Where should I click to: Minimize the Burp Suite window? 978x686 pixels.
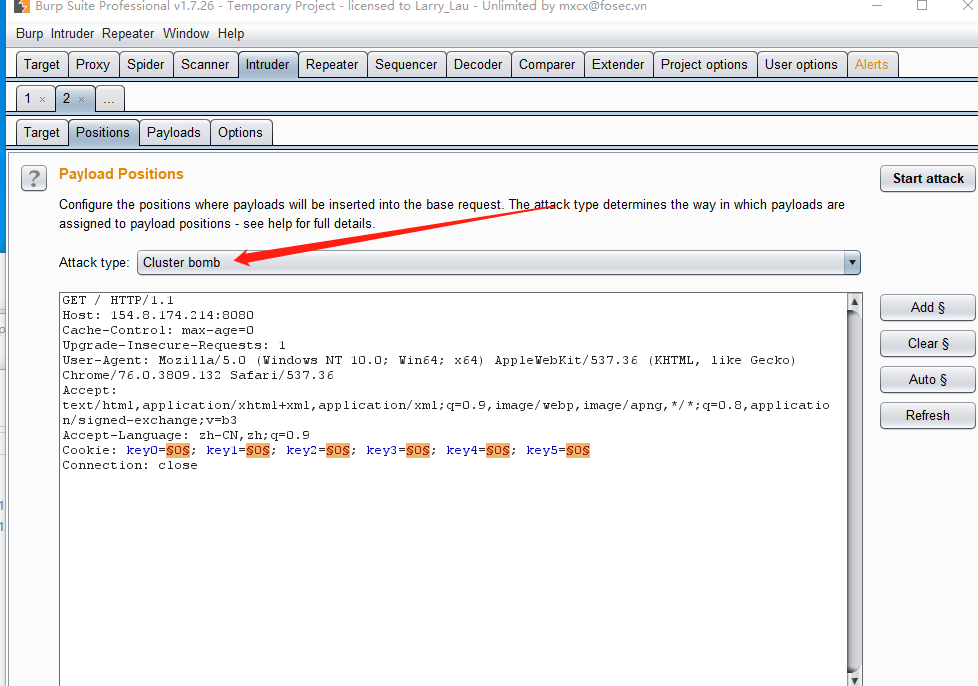(877, 6)
